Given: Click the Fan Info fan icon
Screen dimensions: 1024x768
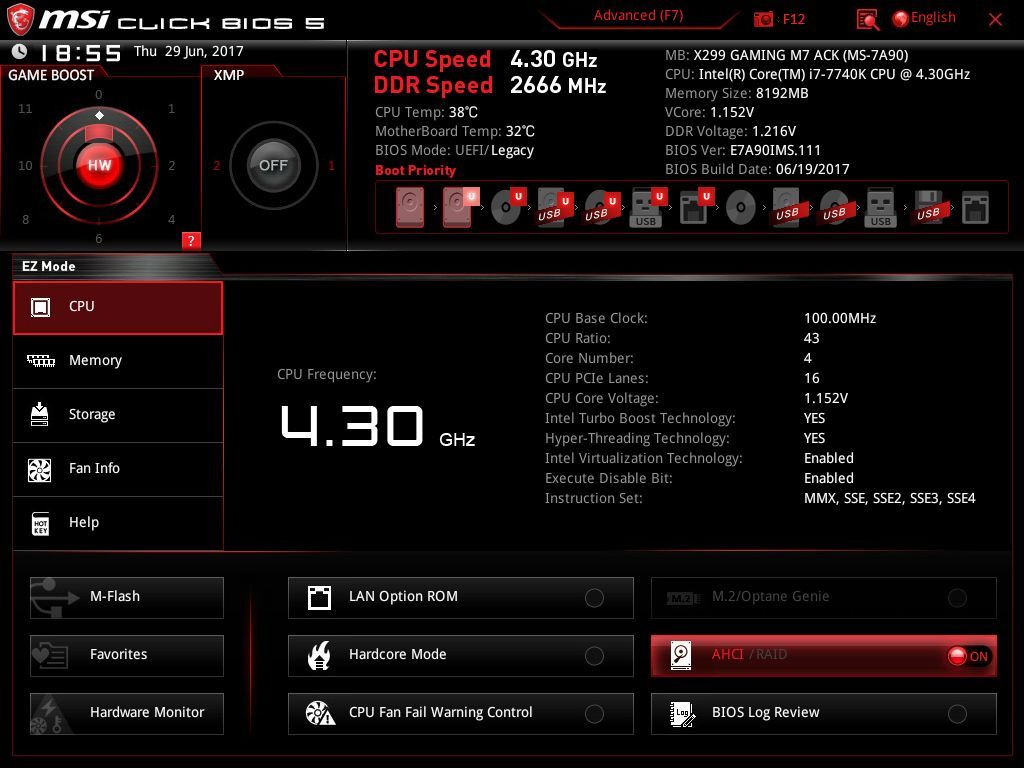Looking at the screenshot, I should [x=40, y=469].
